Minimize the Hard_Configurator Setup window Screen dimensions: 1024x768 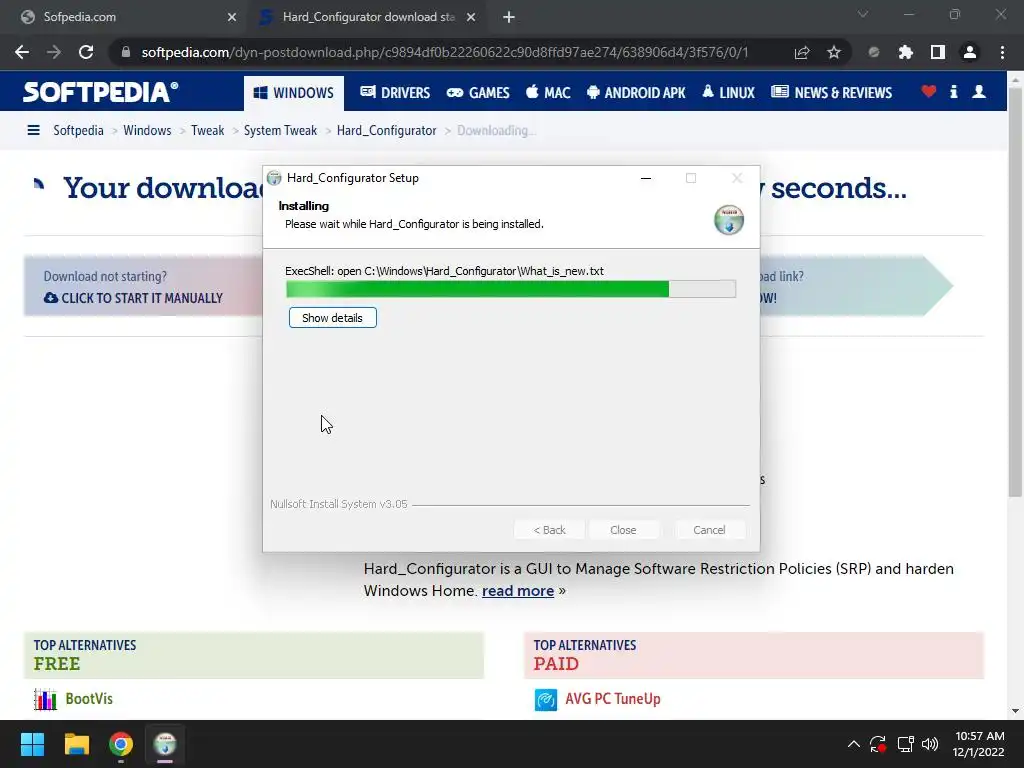click(x=646, y=178)
